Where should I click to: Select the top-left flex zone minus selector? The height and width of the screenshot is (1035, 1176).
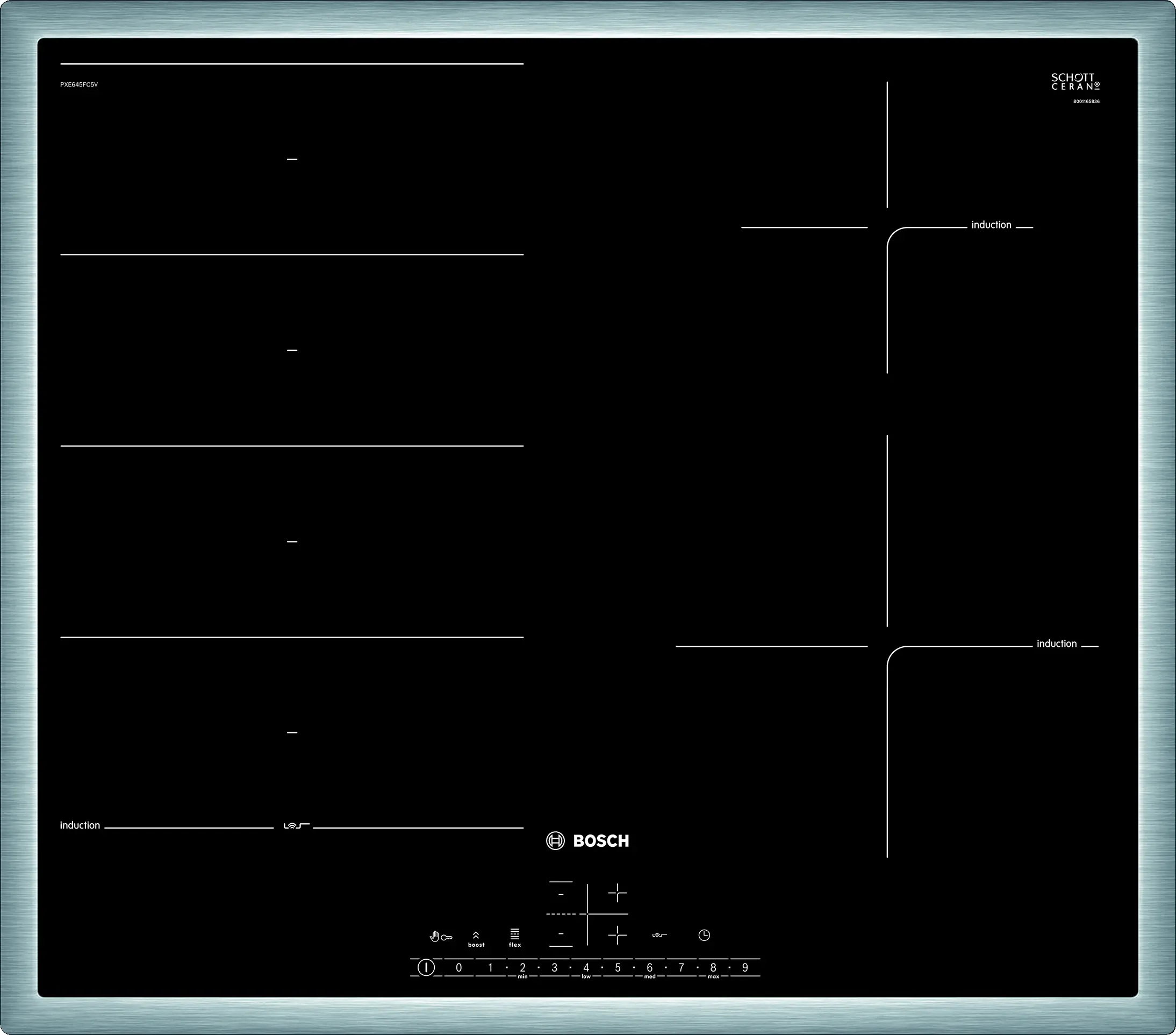click(x=561, y=895)
